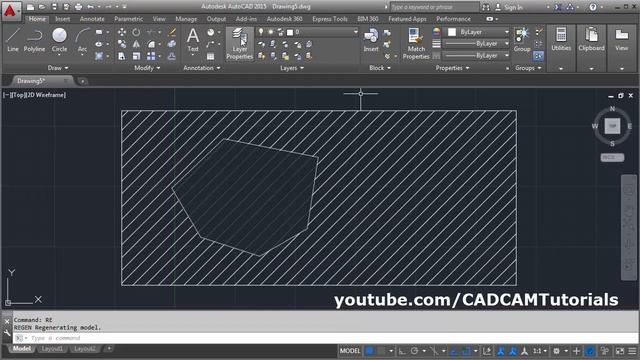Activate the Move tool in Modify
The height and width of the screenshot is (360, 640).
click(122, 32)
